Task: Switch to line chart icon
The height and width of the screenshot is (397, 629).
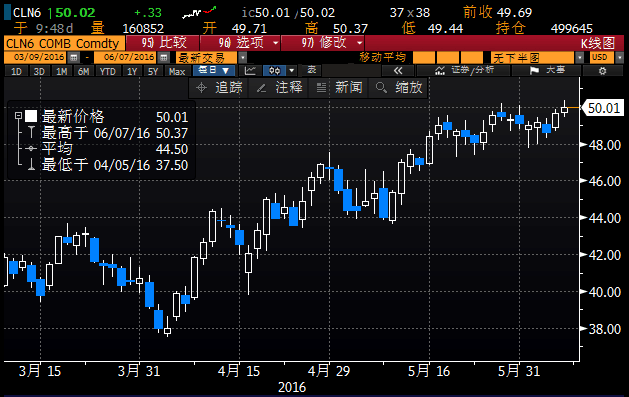Action: pos(250,71)
